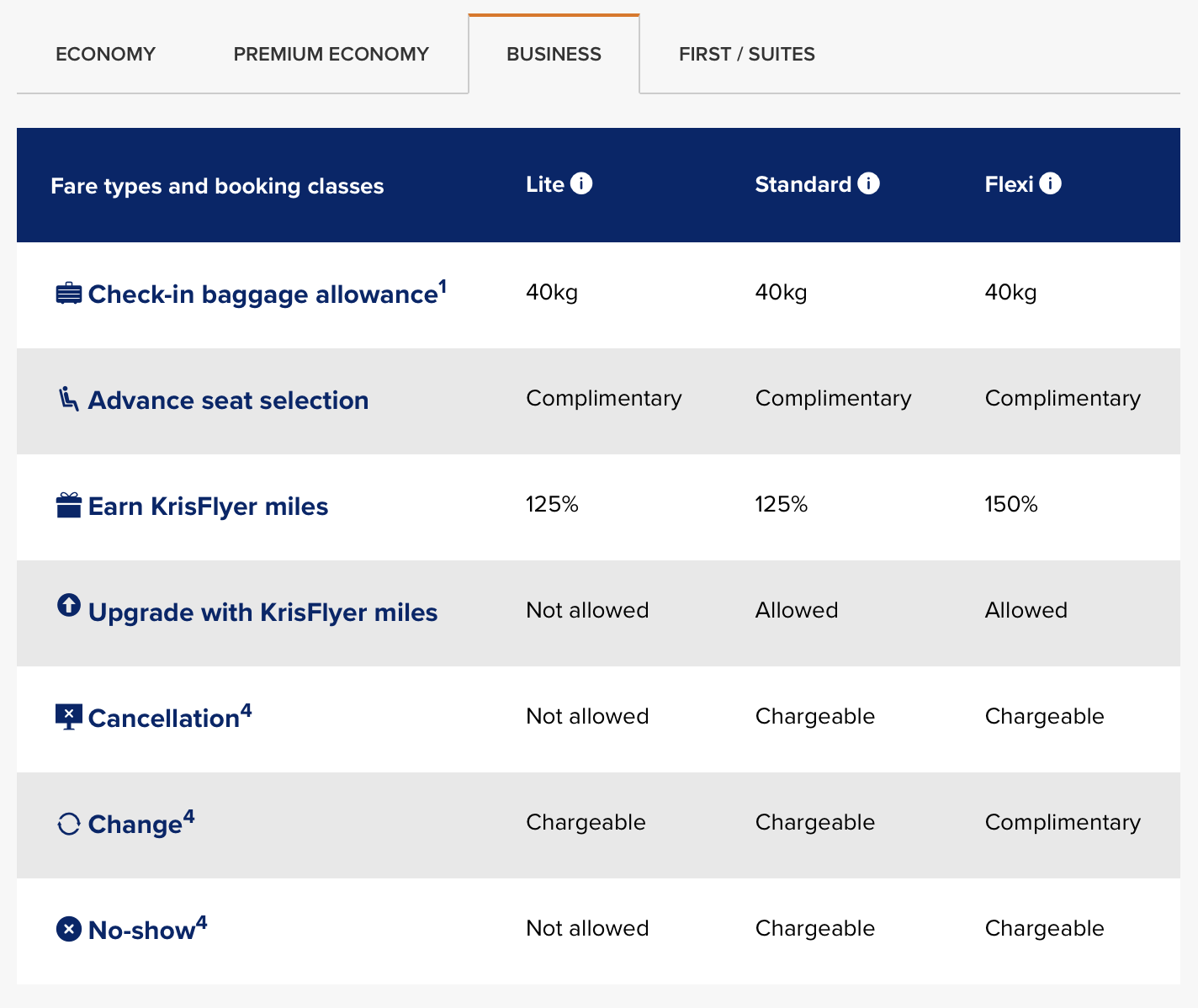Open the Standard fare info icon
This screenshot has height=1008, width=1198.
pos(869,183)
